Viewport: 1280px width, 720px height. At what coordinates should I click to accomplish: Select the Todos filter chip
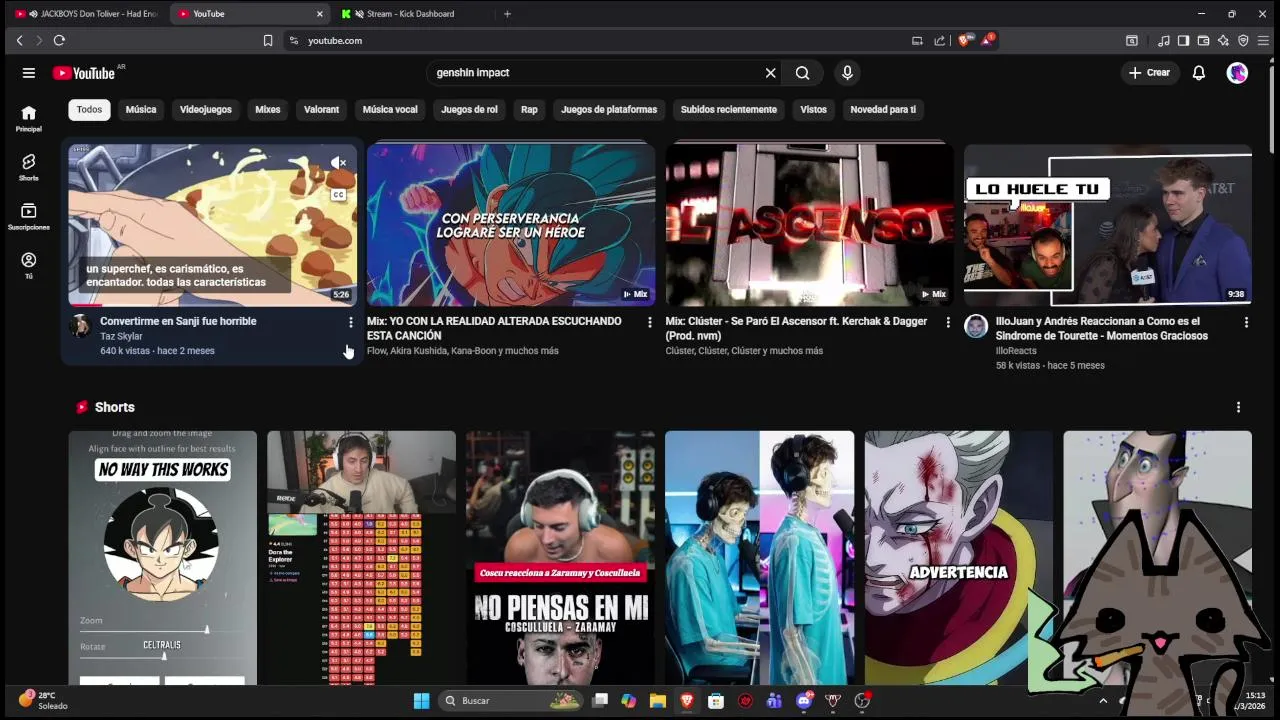[x=89, y=110]
